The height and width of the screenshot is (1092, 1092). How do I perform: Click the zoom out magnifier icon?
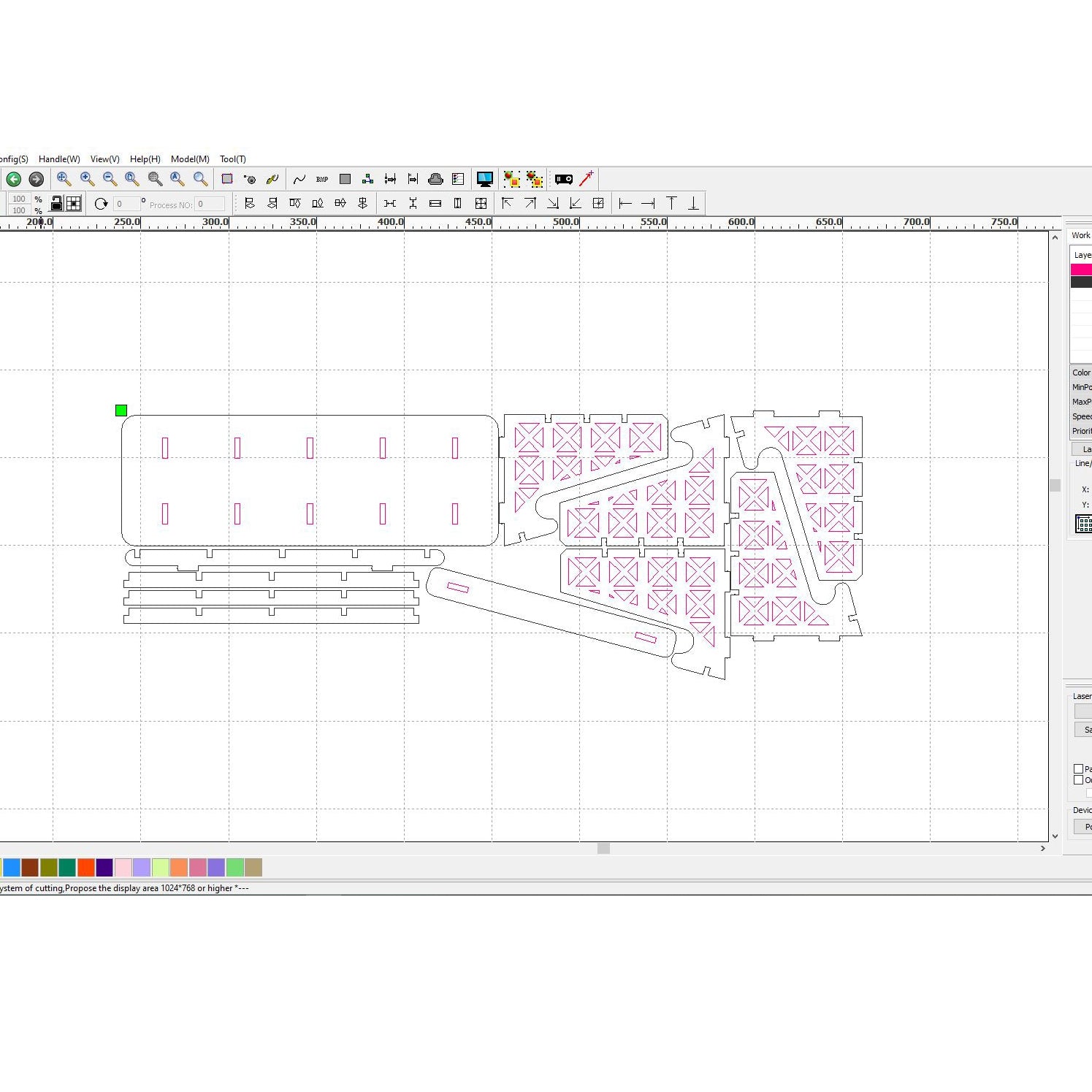tap(110, 179)
